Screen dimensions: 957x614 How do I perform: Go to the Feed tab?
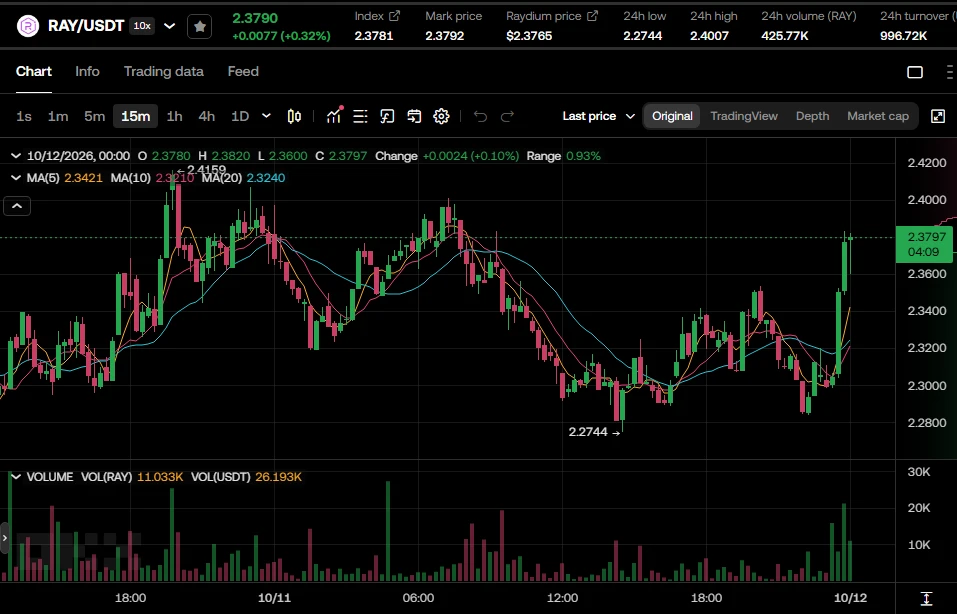click(243, 71)
